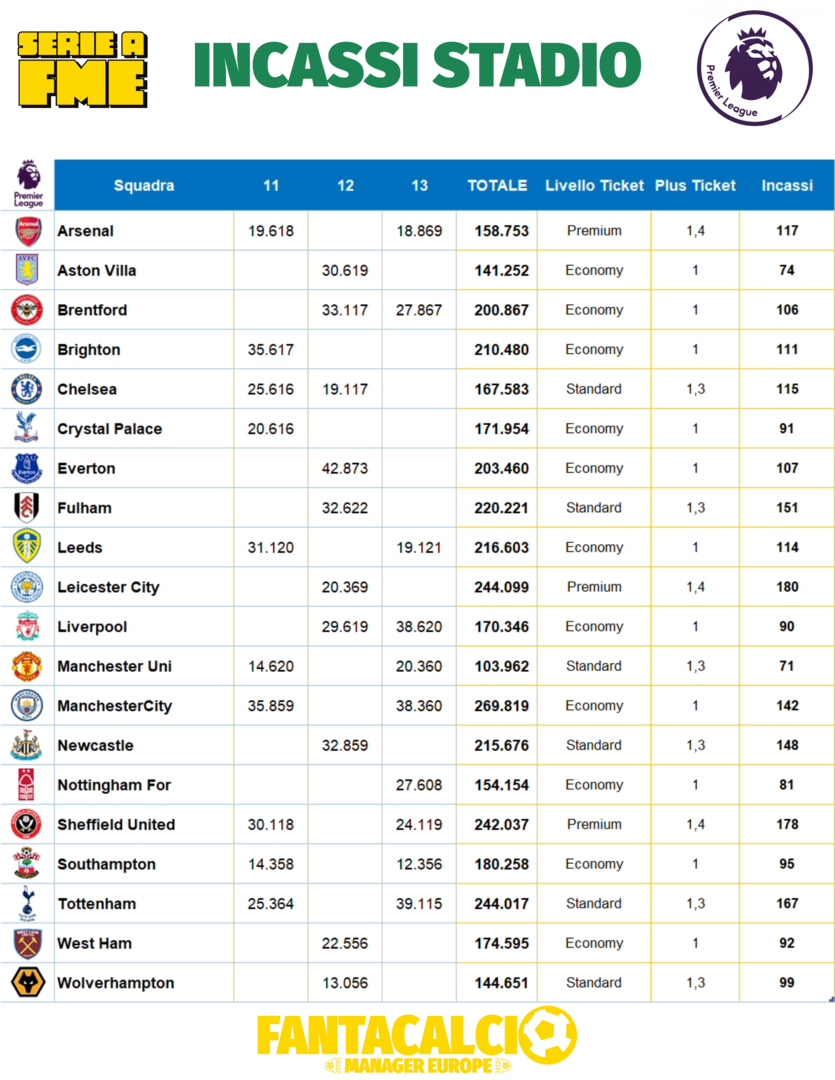Screen dimensions: 835x1080
Task: Click the Sheffield United team name
Action: click(116, 825)
